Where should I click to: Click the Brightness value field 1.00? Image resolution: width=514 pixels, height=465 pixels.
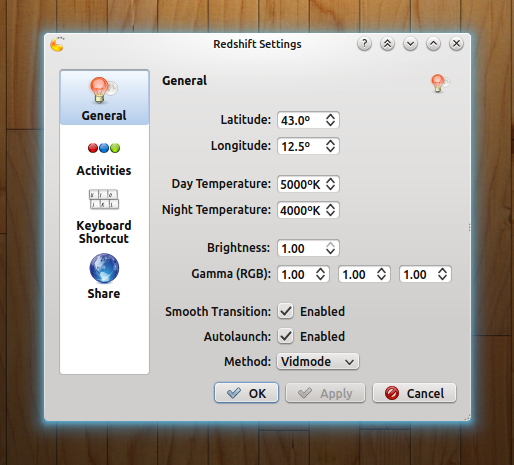coord(308,248)
